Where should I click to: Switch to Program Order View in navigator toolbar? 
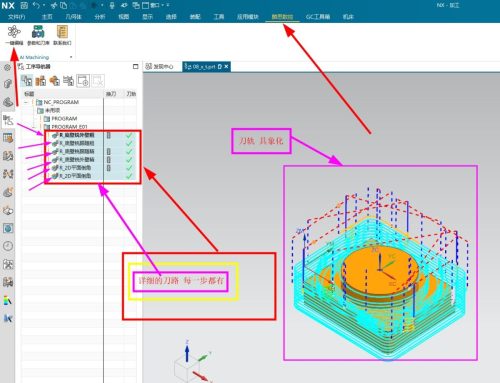27,81
